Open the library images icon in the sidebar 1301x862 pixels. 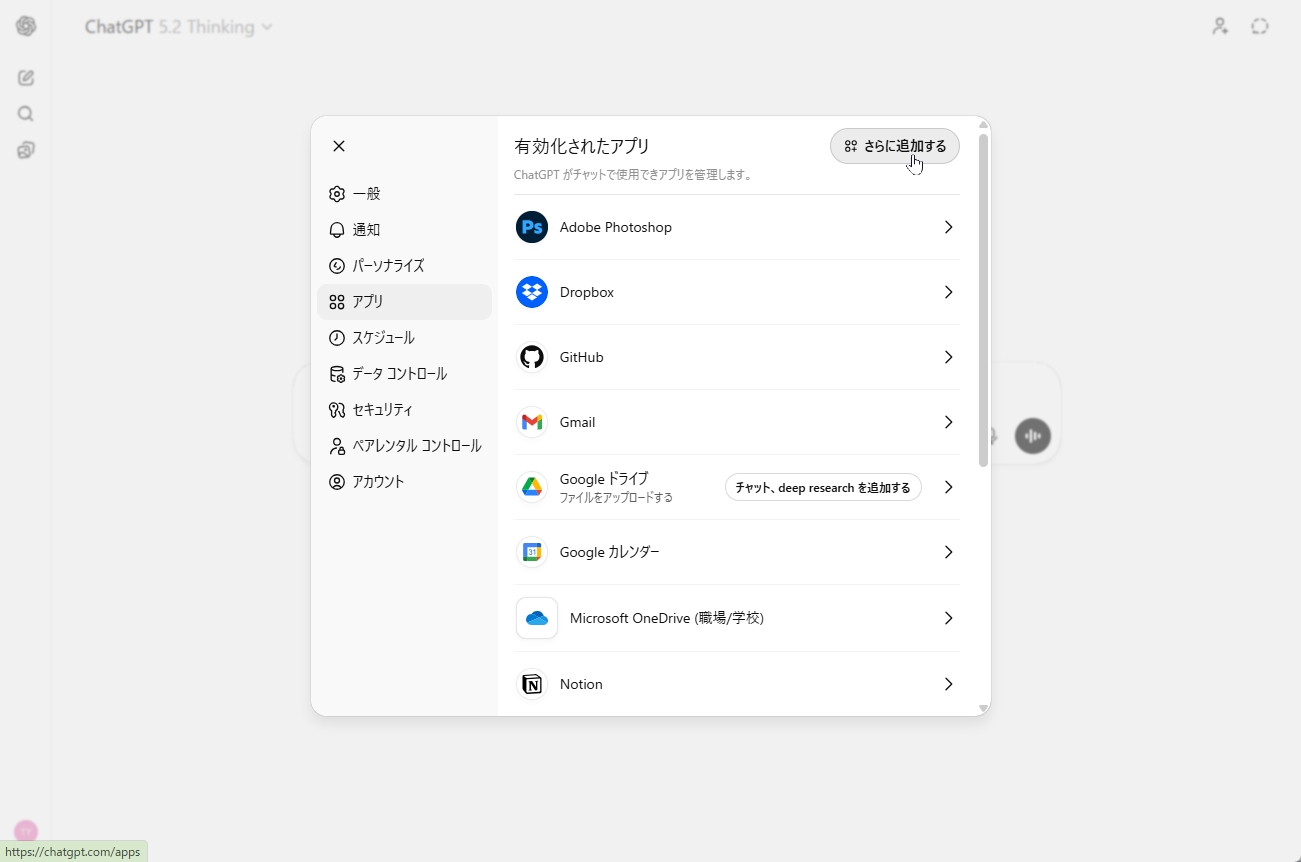[x=26, y=150]
